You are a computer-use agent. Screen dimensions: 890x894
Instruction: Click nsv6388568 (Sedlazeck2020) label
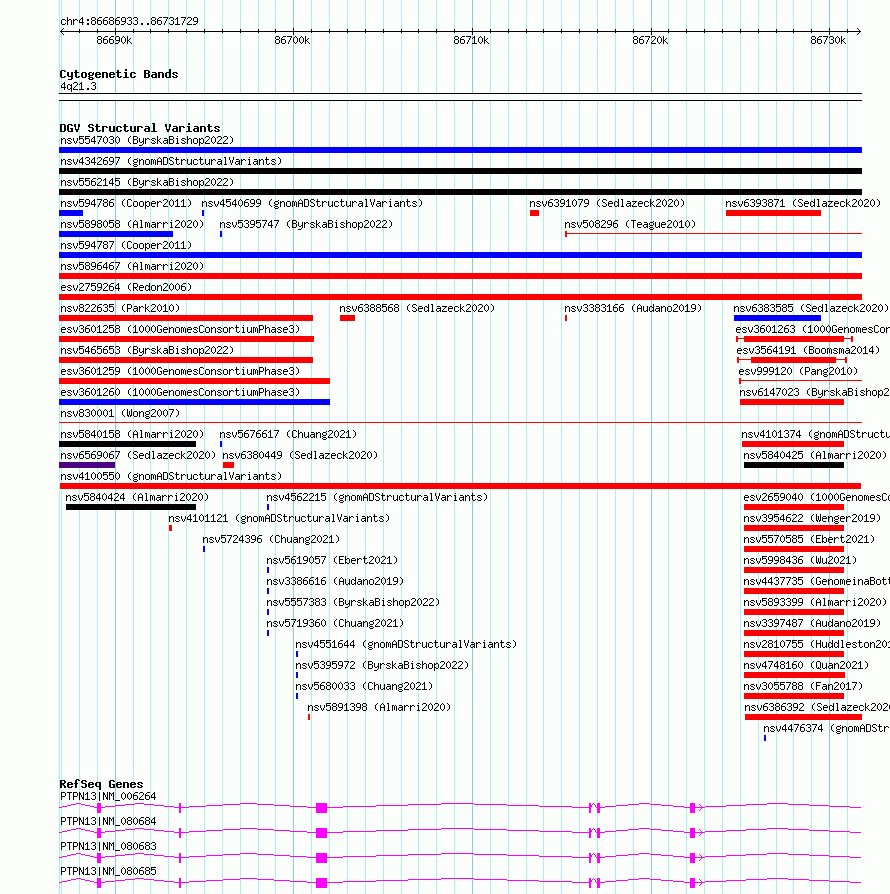tap(417, 308)
